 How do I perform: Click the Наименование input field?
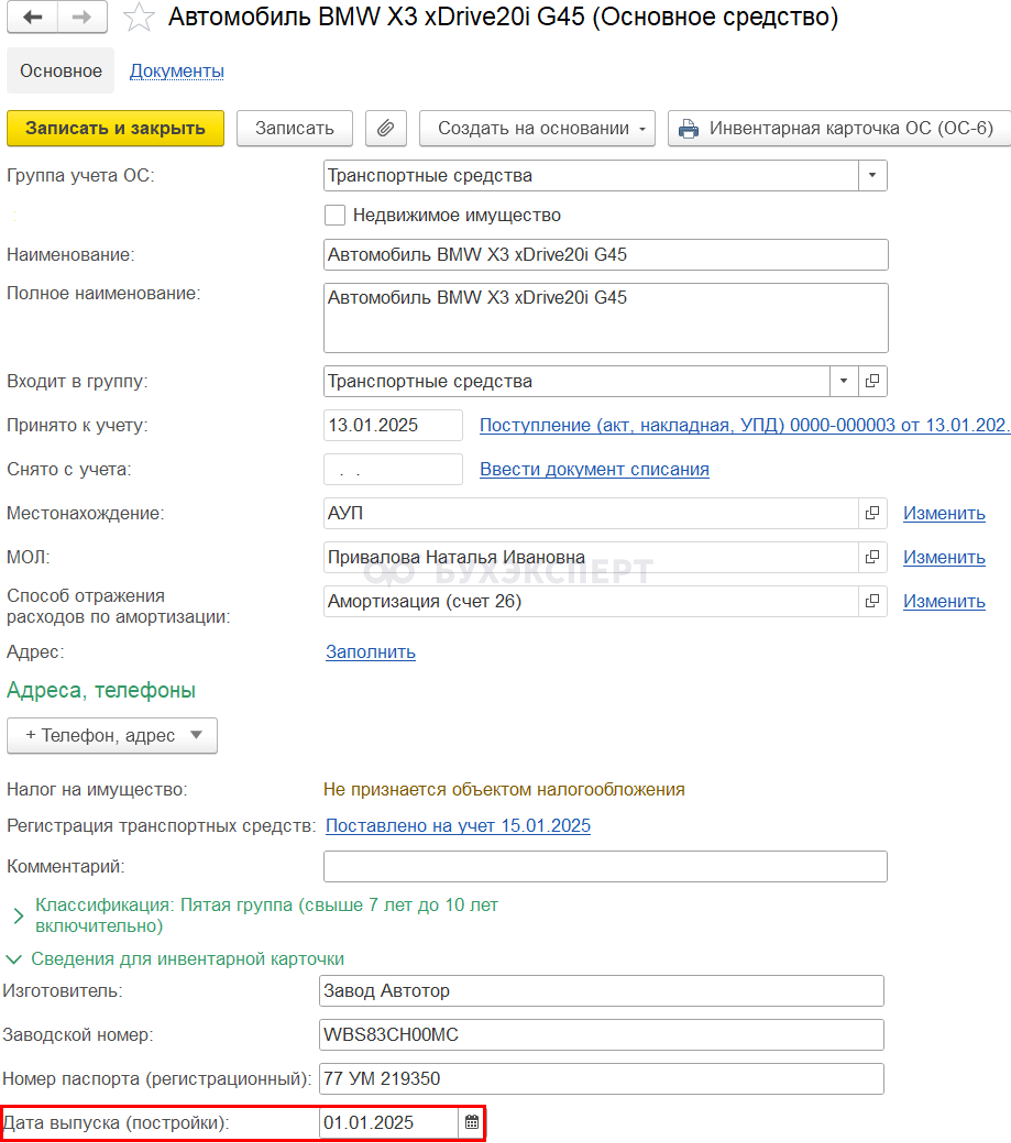click(606, 255)
